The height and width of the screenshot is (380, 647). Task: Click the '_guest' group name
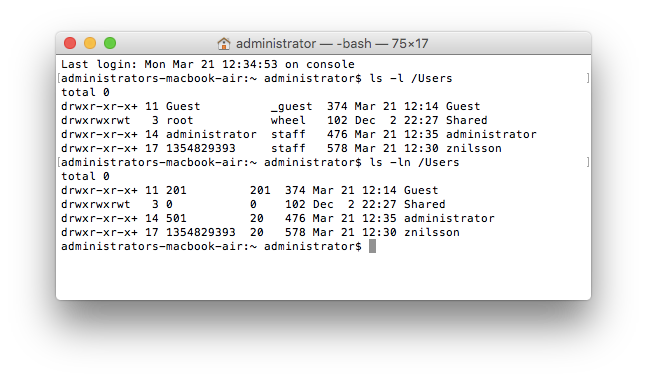[291, 106]
